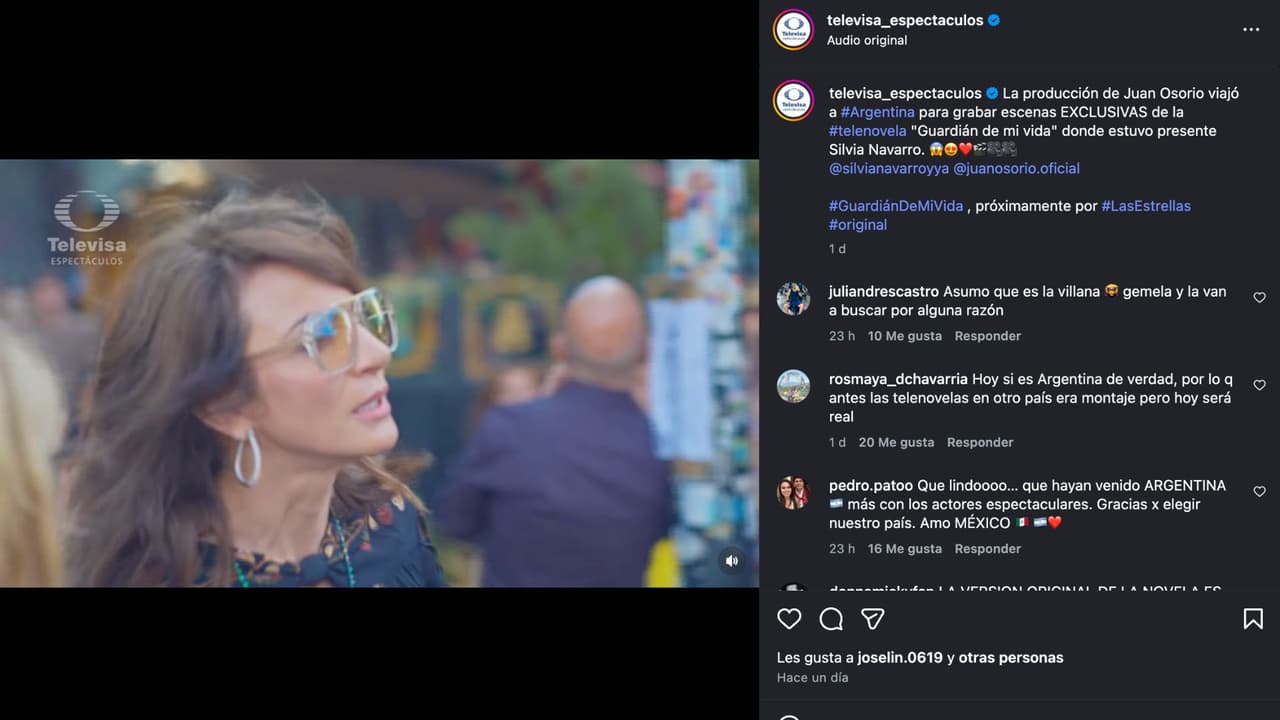Visit the @silvianavarroyya profile mention

889,168
